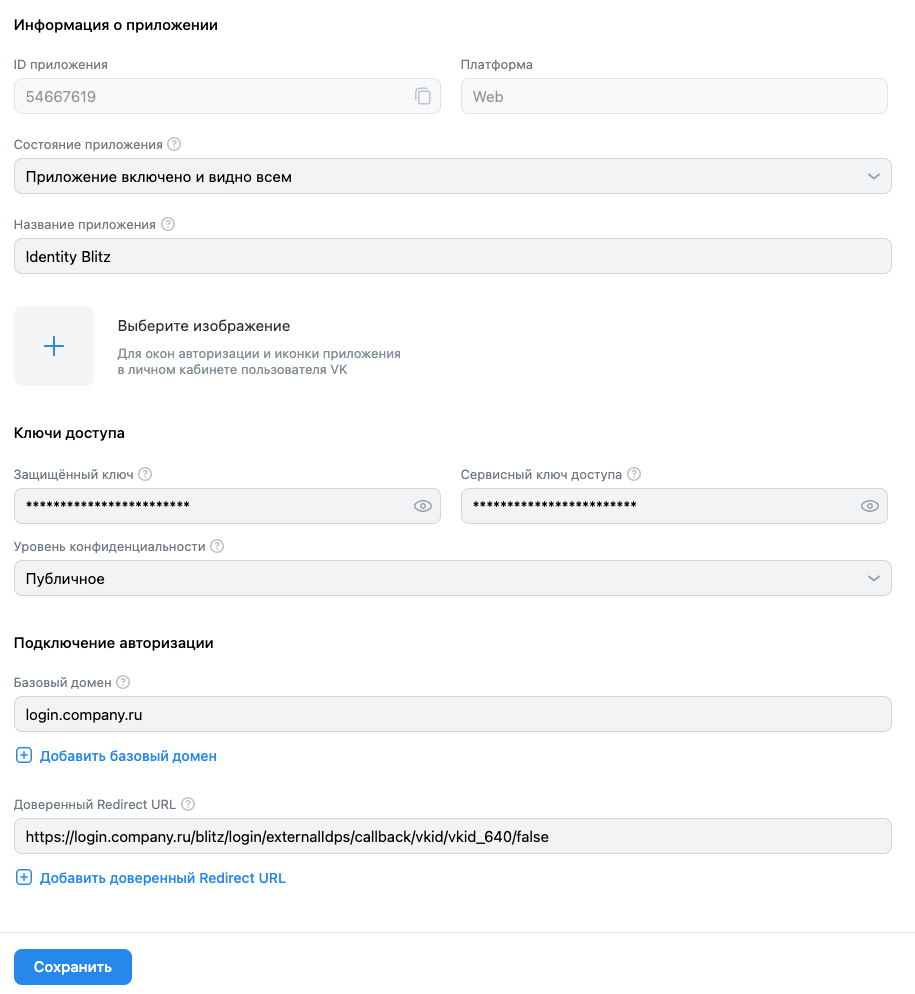Click the Платформа field showing Web
This screenshot has height=994, width=915.
pos(674,96)
